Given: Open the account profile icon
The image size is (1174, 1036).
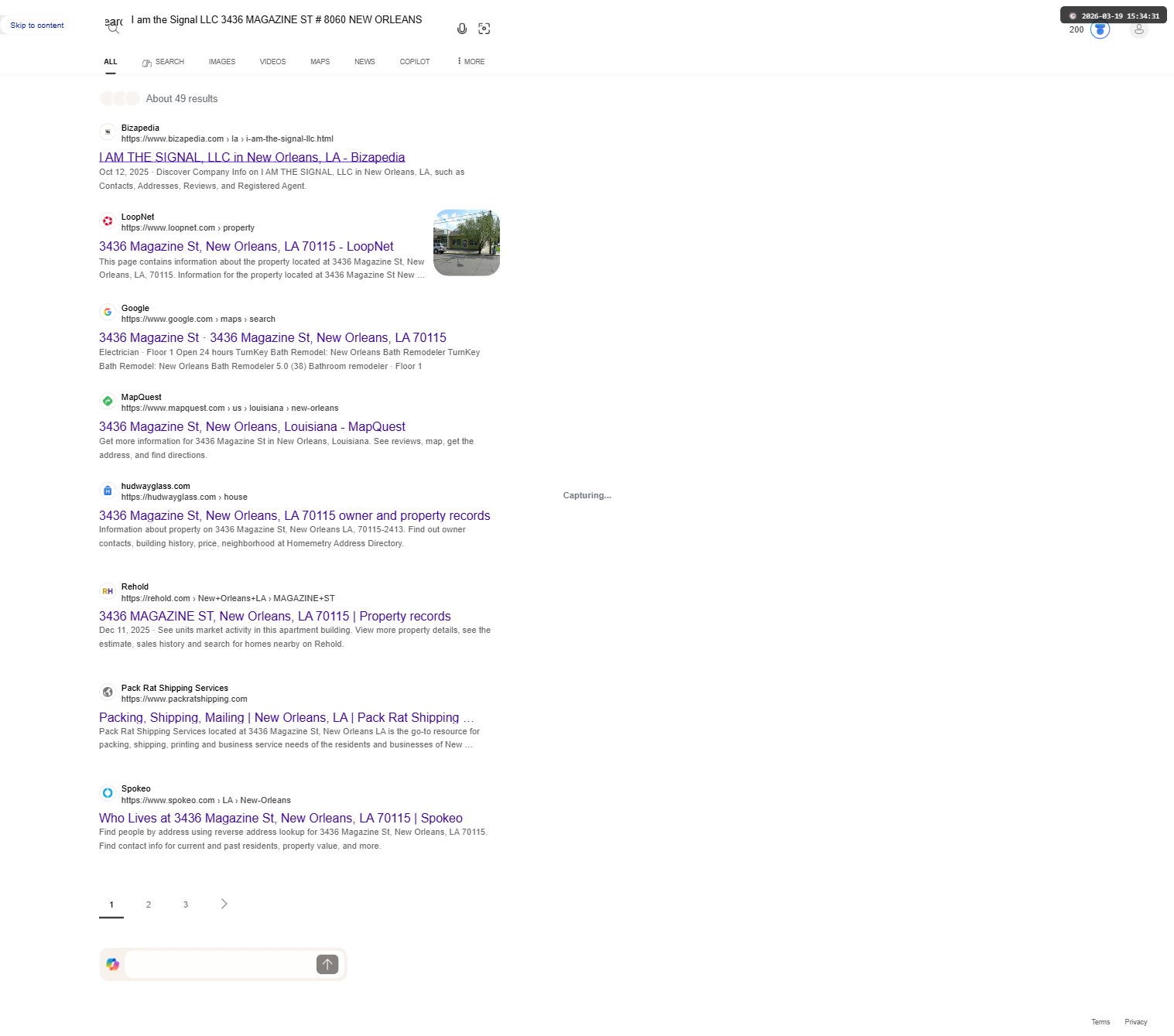Looking at the screenshot, I should (x=1138, y=29).
